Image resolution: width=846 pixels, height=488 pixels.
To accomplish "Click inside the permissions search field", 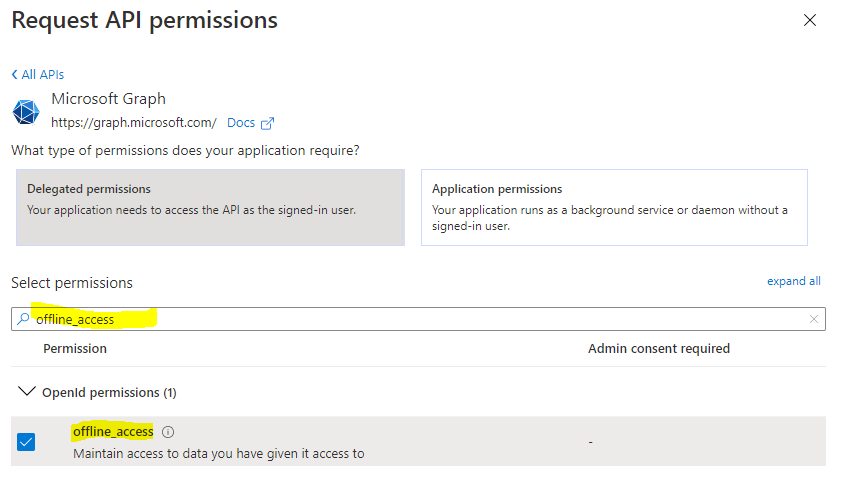I will 418,319.
